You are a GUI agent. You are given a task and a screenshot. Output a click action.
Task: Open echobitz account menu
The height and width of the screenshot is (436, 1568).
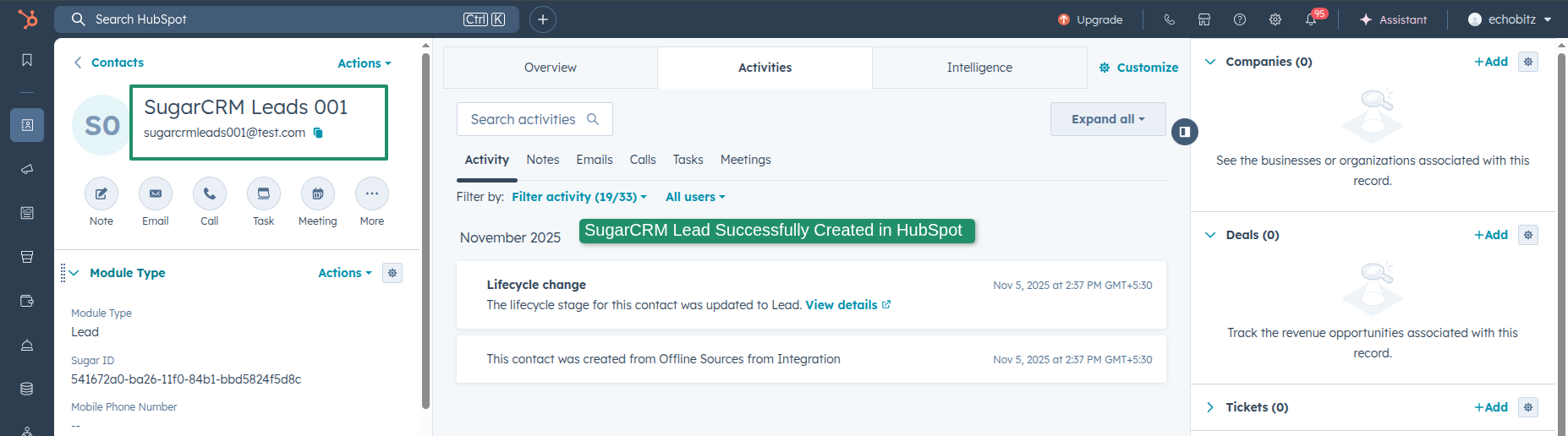coord(1510,19)
